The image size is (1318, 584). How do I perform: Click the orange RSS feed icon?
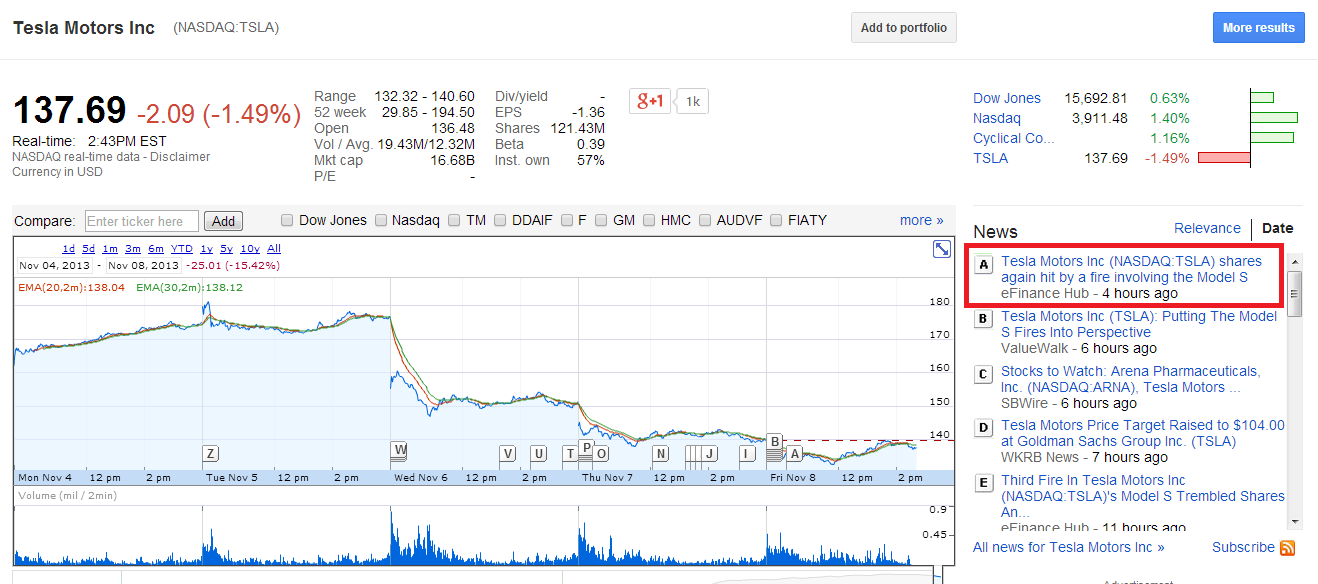tap(1288, 548)
